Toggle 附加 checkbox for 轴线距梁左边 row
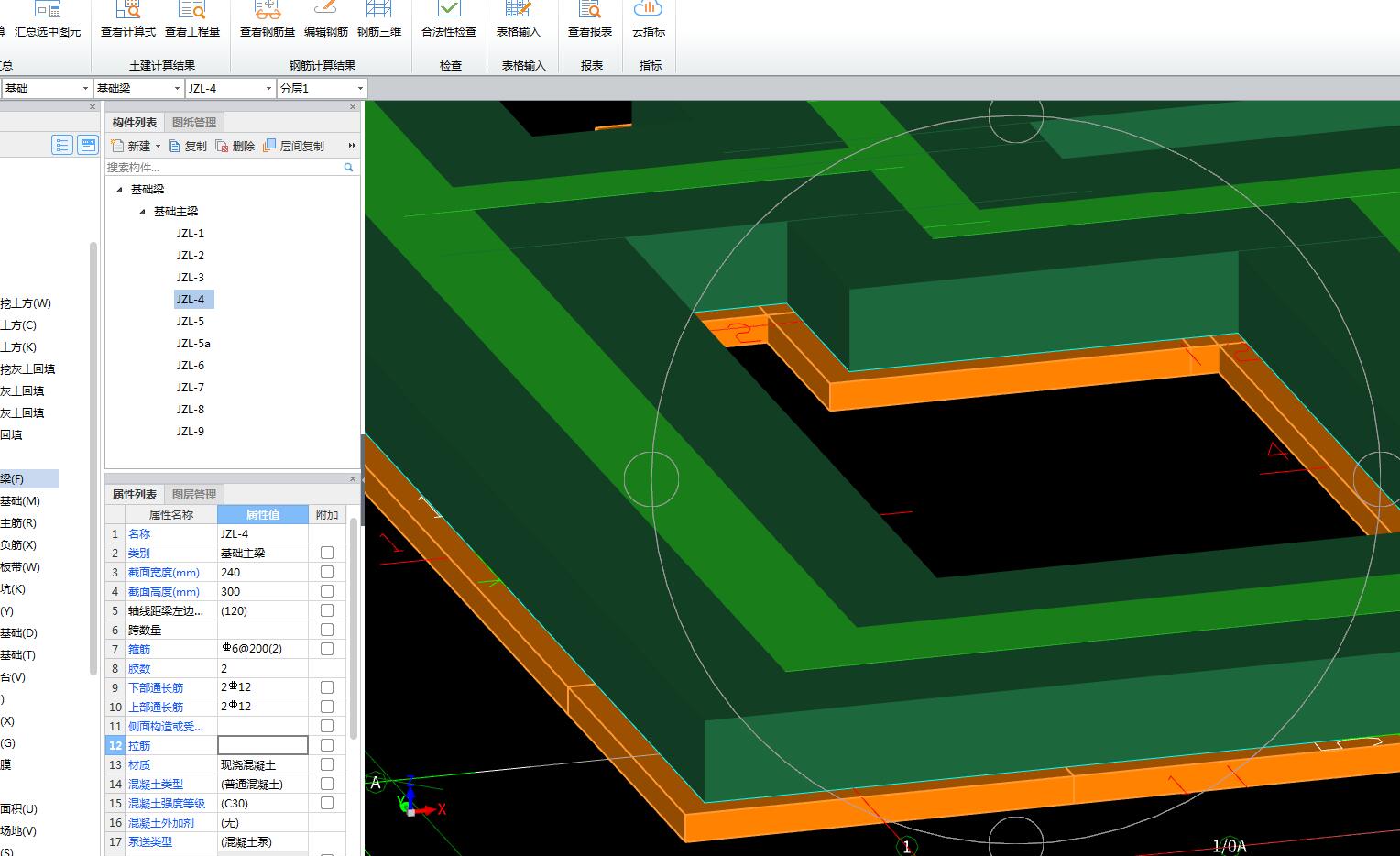Viewport: 1400px width, 856px height. (327, 610)
